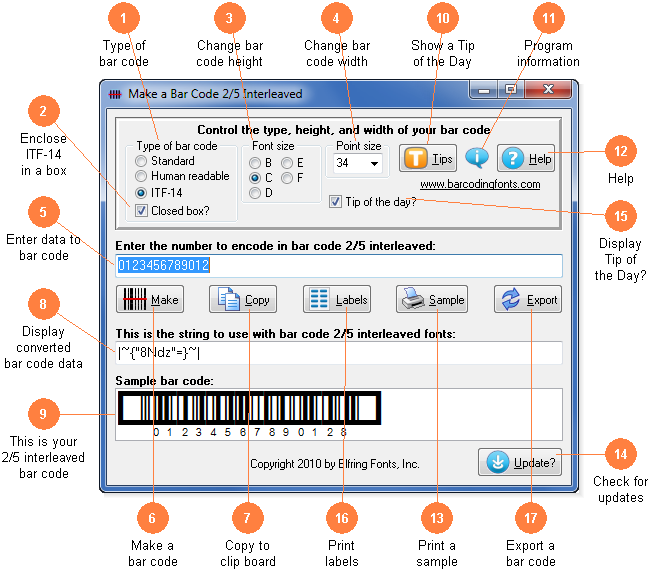Screen dimensions: 651x571
Task: Close the Make a Bar Code window
Action: (548, 89)
